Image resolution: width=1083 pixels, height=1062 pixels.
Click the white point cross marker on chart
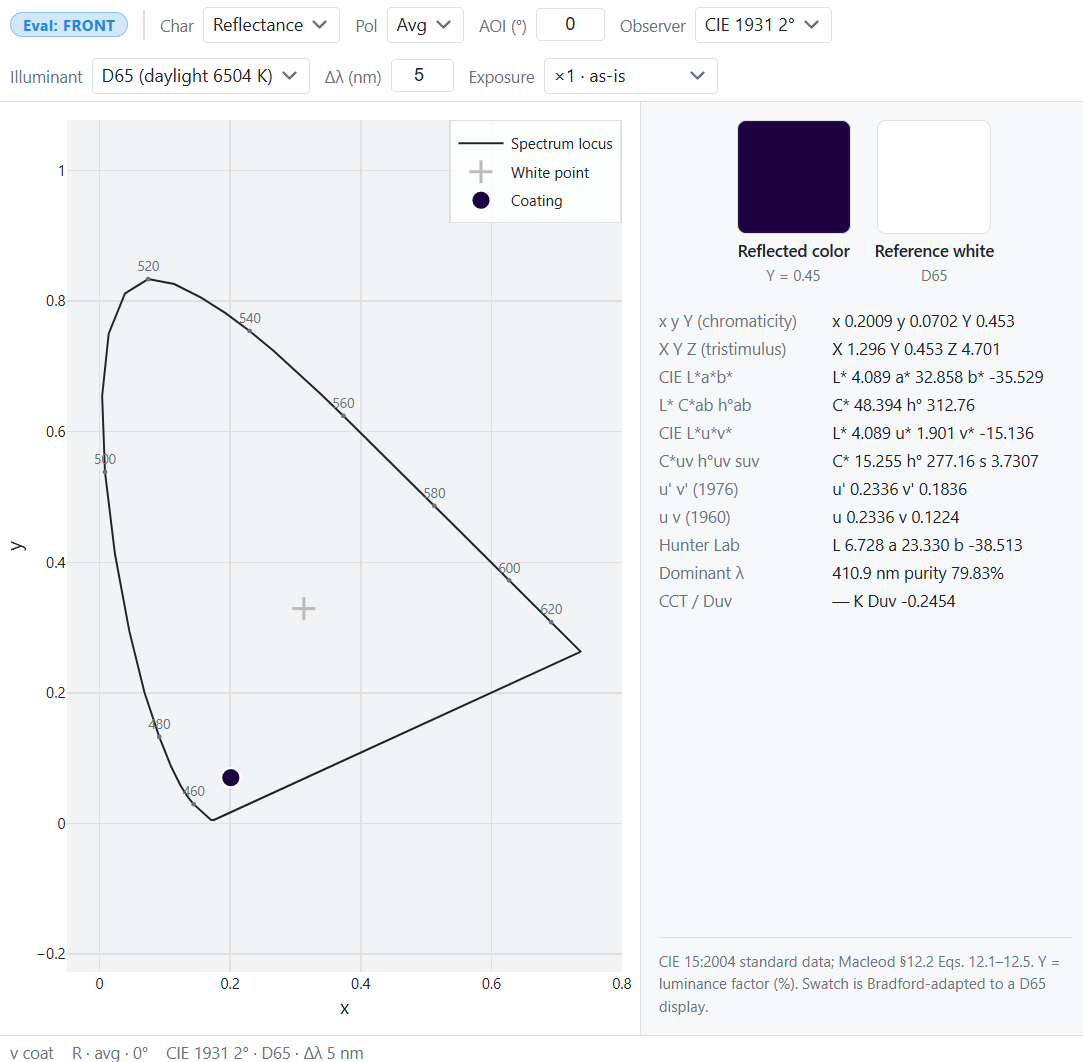point(303,608)
